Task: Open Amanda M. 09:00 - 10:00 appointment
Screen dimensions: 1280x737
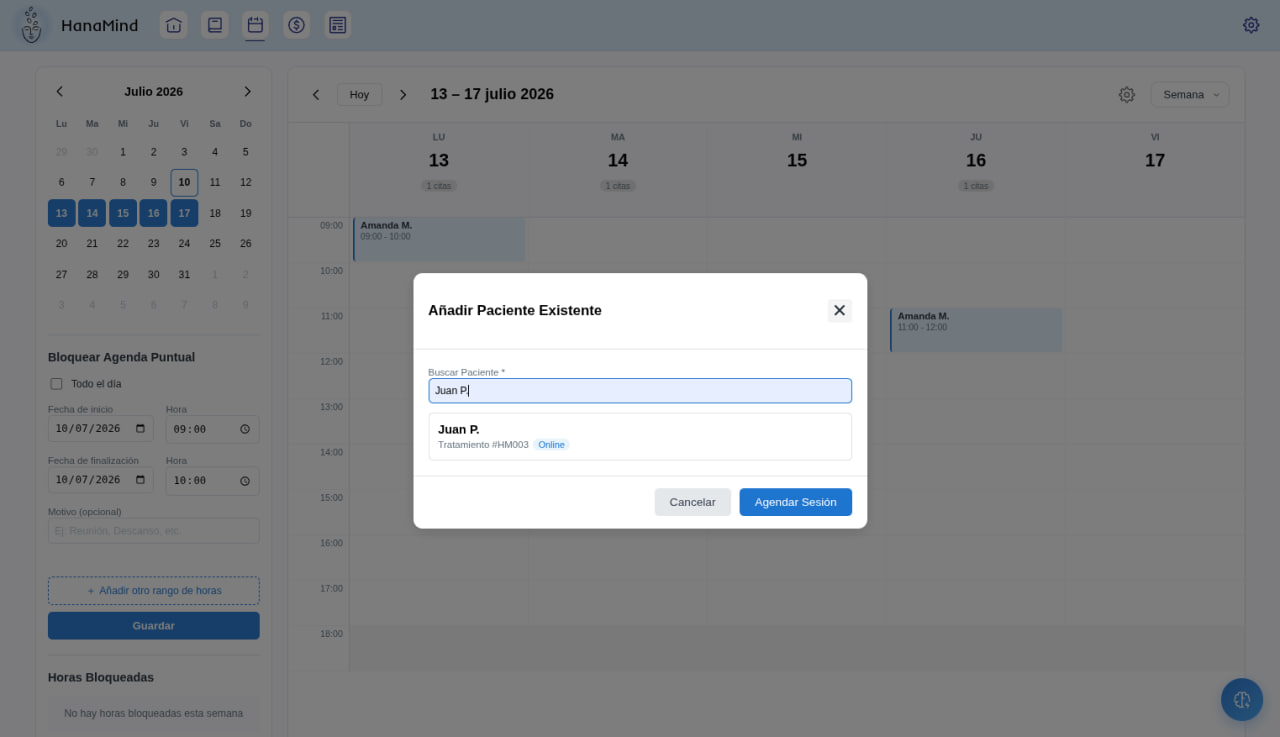Action: tap(439, 240)
